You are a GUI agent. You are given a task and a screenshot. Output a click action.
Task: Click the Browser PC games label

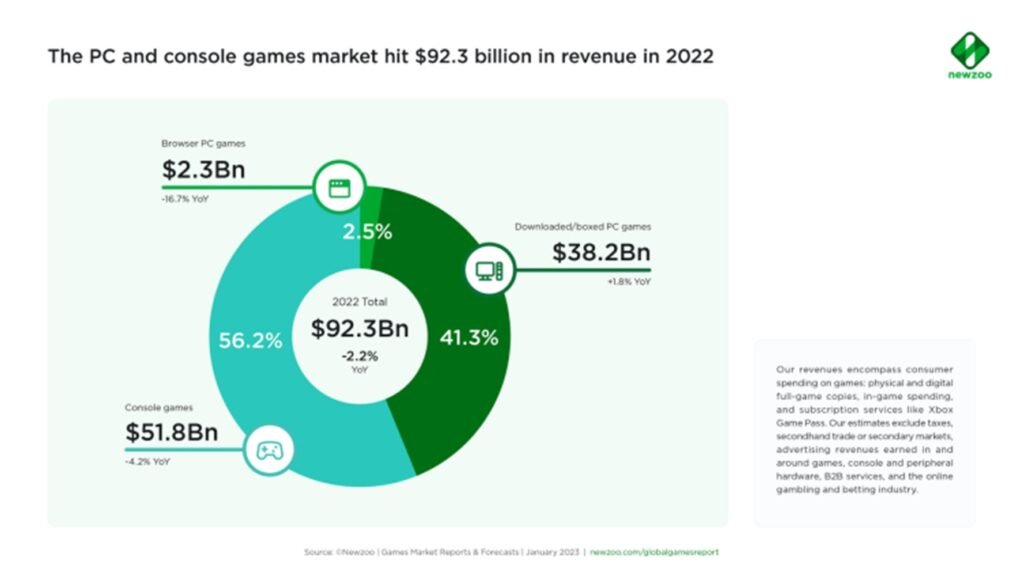pyautogui.click(x=203, y=144)
